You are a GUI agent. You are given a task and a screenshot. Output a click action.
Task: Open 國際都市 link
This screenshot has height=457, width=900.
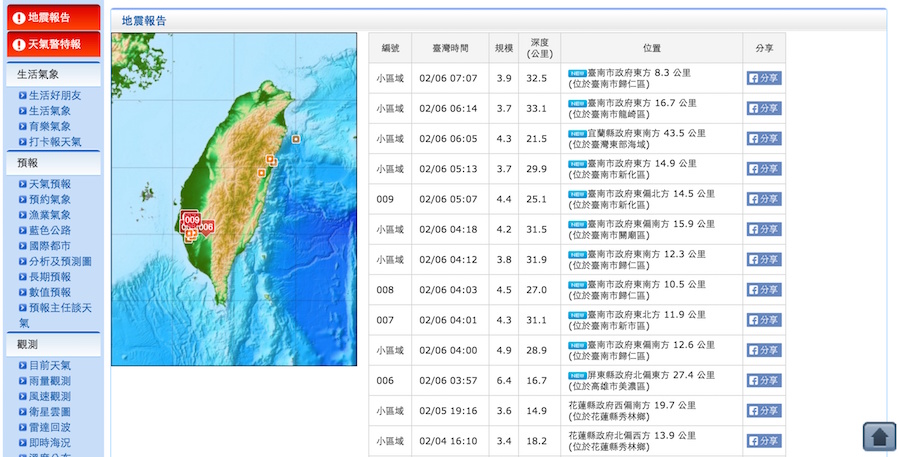[x=50, y=246]
